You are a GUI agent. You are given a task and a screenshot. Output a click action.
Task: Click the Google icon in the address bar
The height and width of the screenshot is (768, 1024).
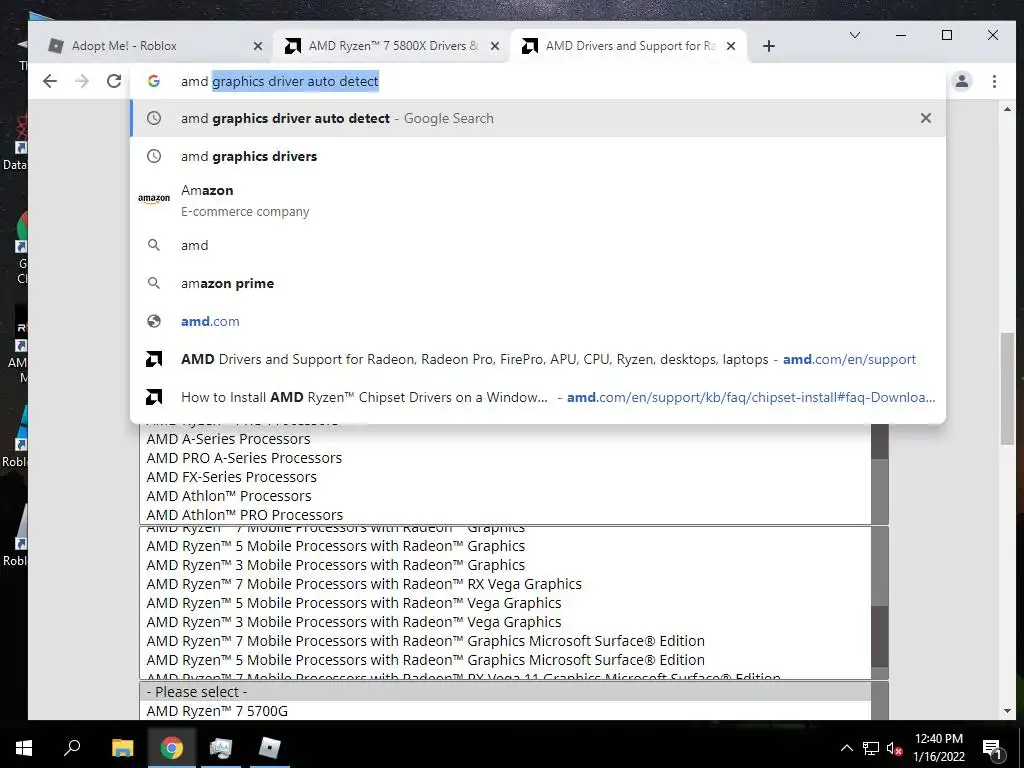click(153, 81)
